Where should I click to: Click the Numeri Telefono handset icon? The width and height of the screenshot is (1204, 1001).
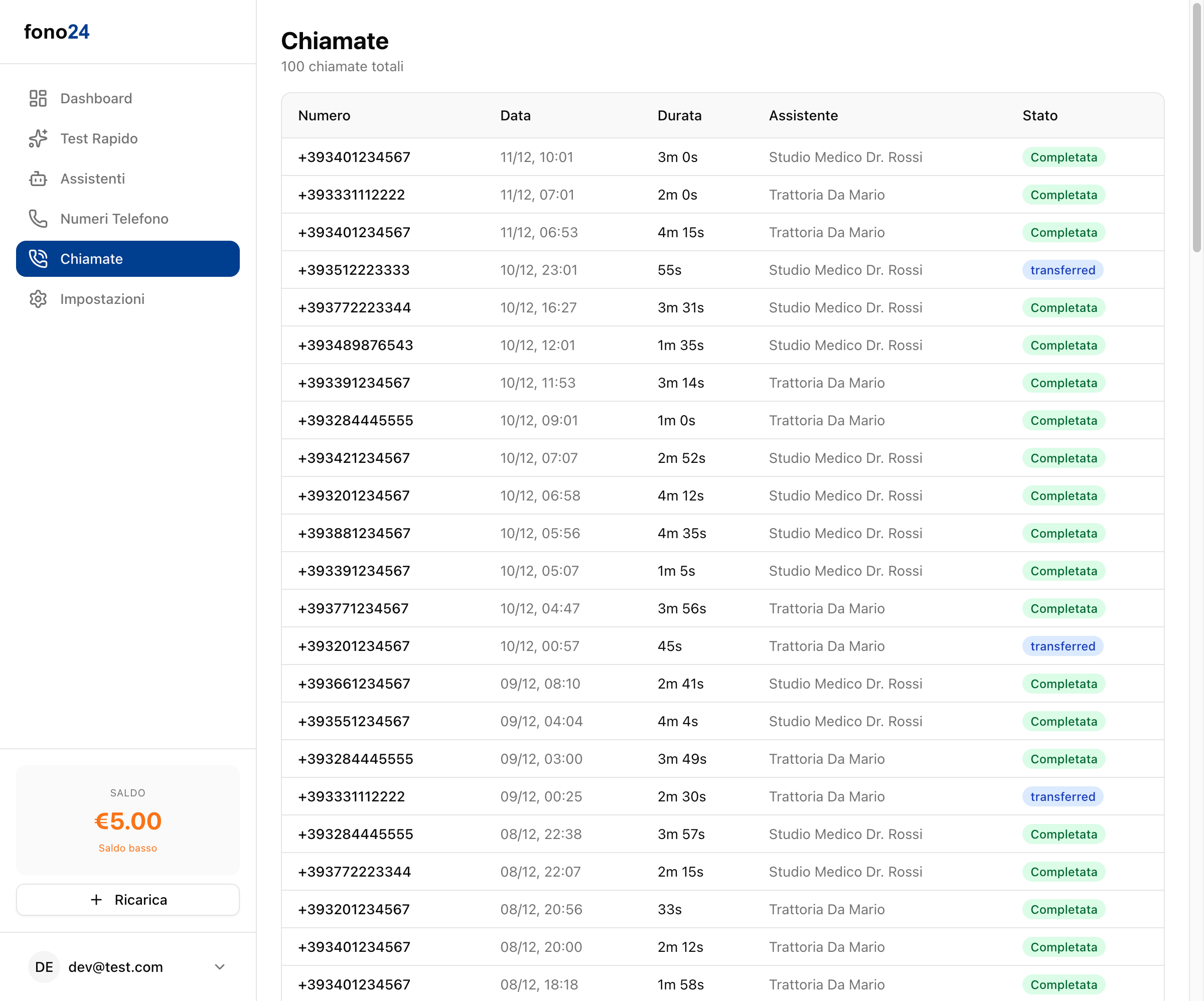point(38,219)
